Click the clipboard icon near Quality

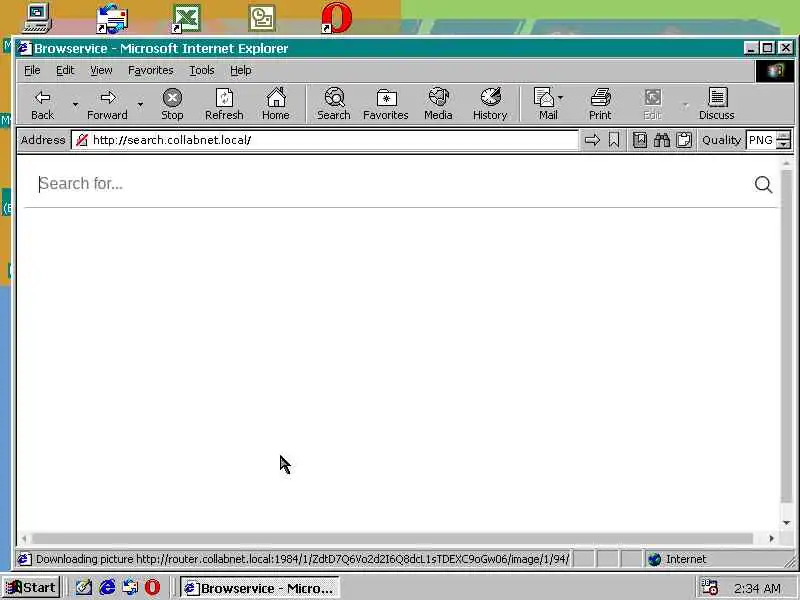[684, 140]
